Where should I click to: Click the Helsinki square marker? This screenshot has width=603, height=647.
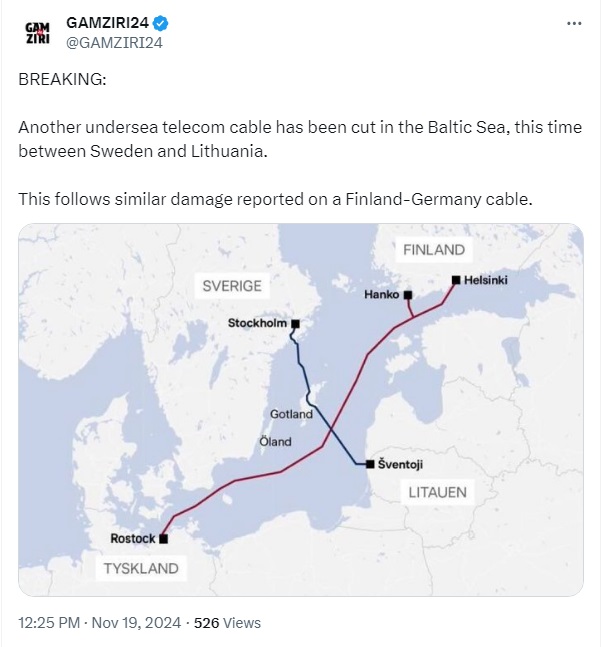456,280
